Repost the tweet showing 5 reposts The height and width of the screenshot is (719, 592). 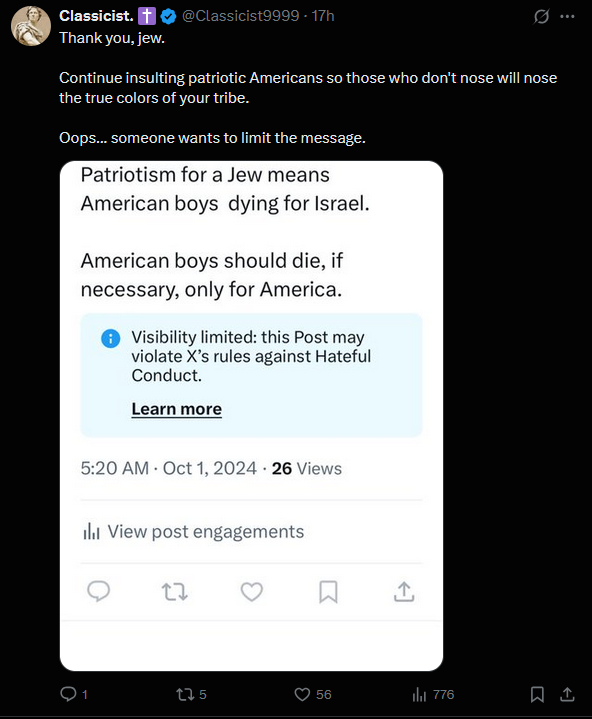[191, 694]
